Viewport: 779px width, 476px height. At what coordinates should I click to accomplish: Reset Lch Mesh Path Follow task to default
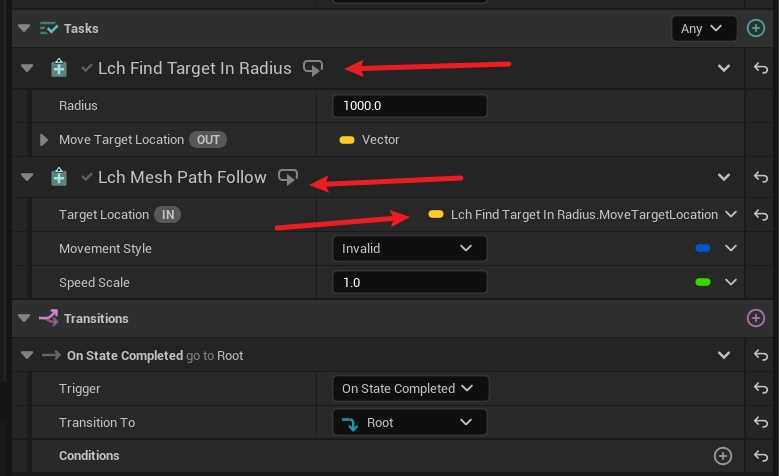pos(761,178)
